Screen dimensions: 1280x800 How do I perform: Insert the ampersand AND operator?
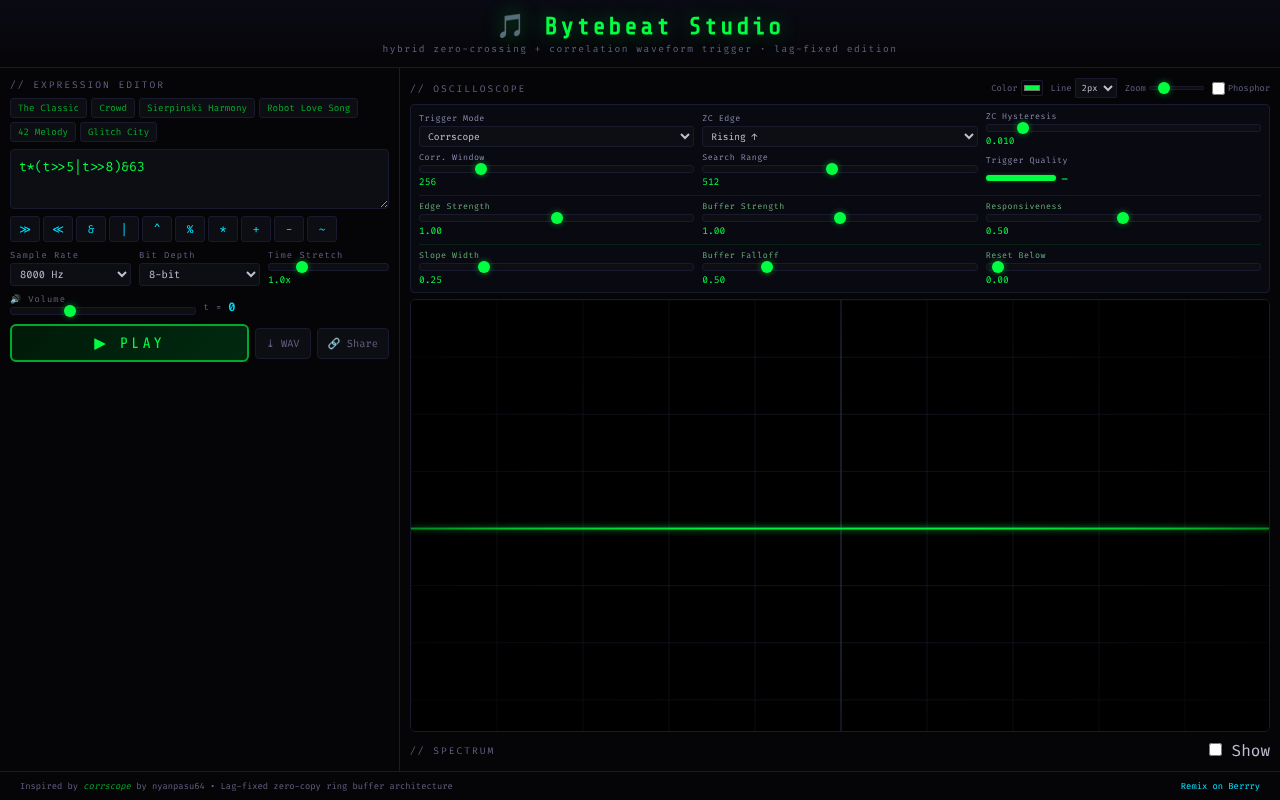point(91,229)
